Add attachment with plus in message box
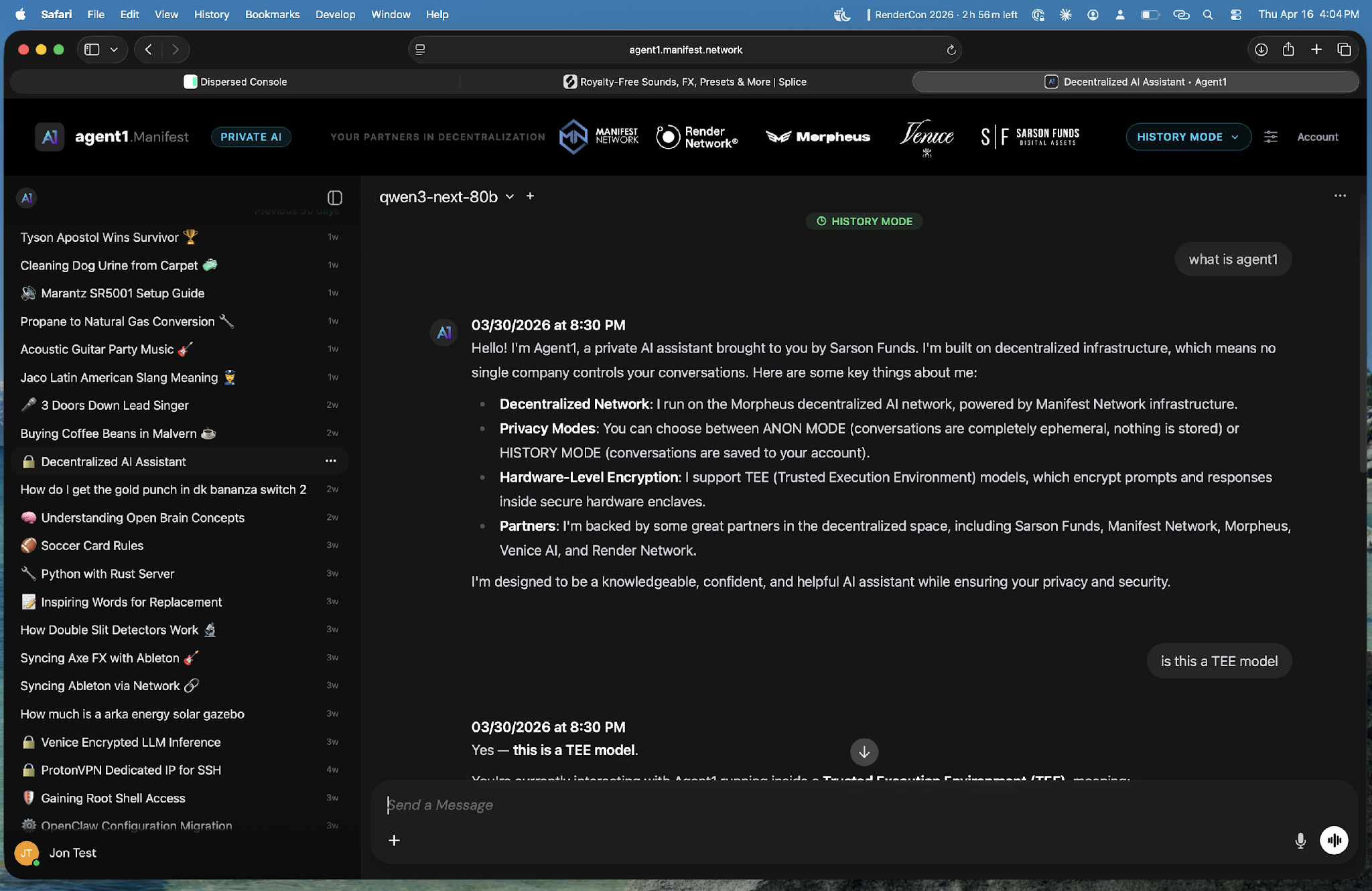The height and width of the screenshot is (891, 1372). [395, 840]
